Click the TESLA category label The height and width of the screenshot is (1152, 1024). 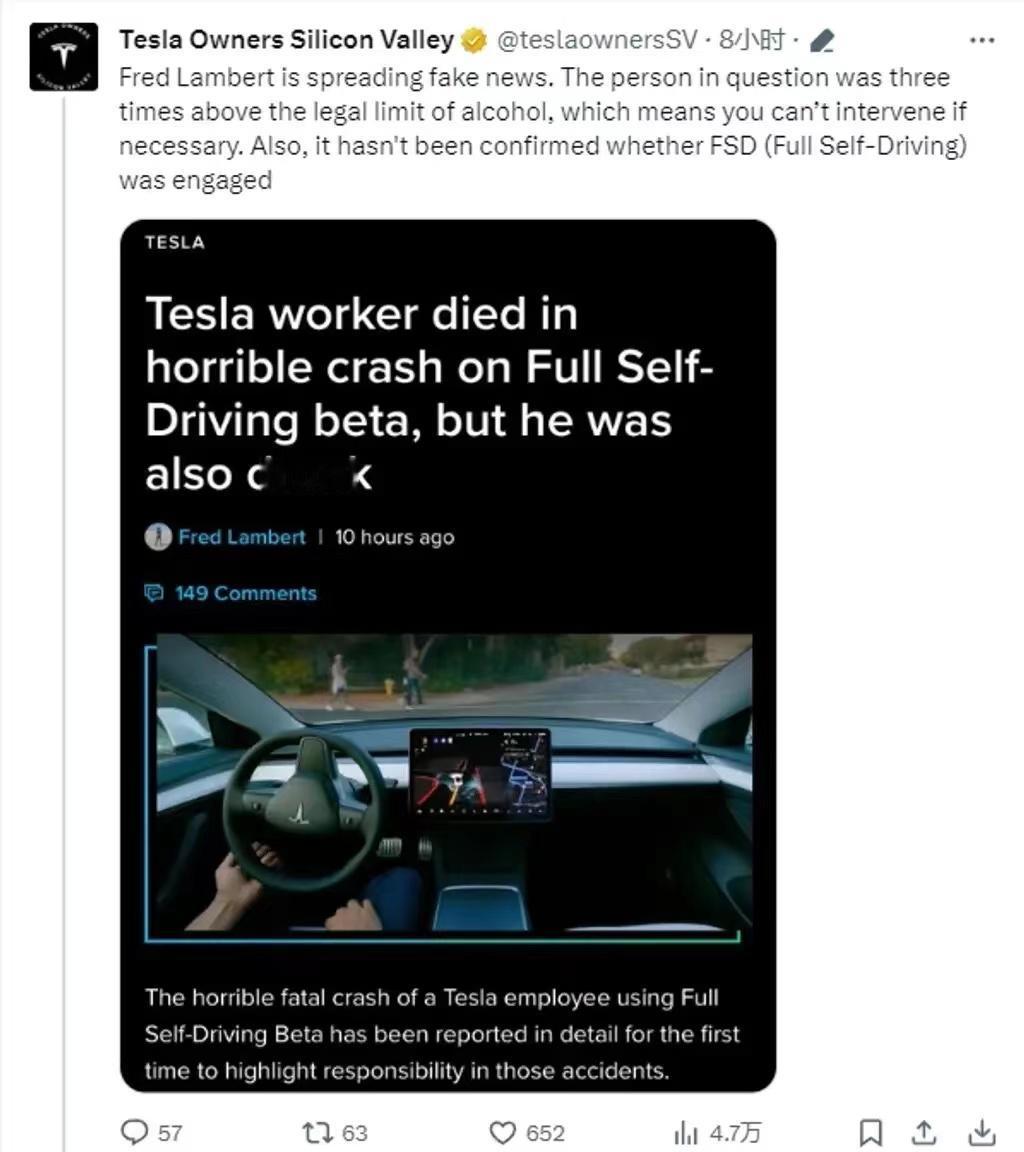(x=175, y=242)
